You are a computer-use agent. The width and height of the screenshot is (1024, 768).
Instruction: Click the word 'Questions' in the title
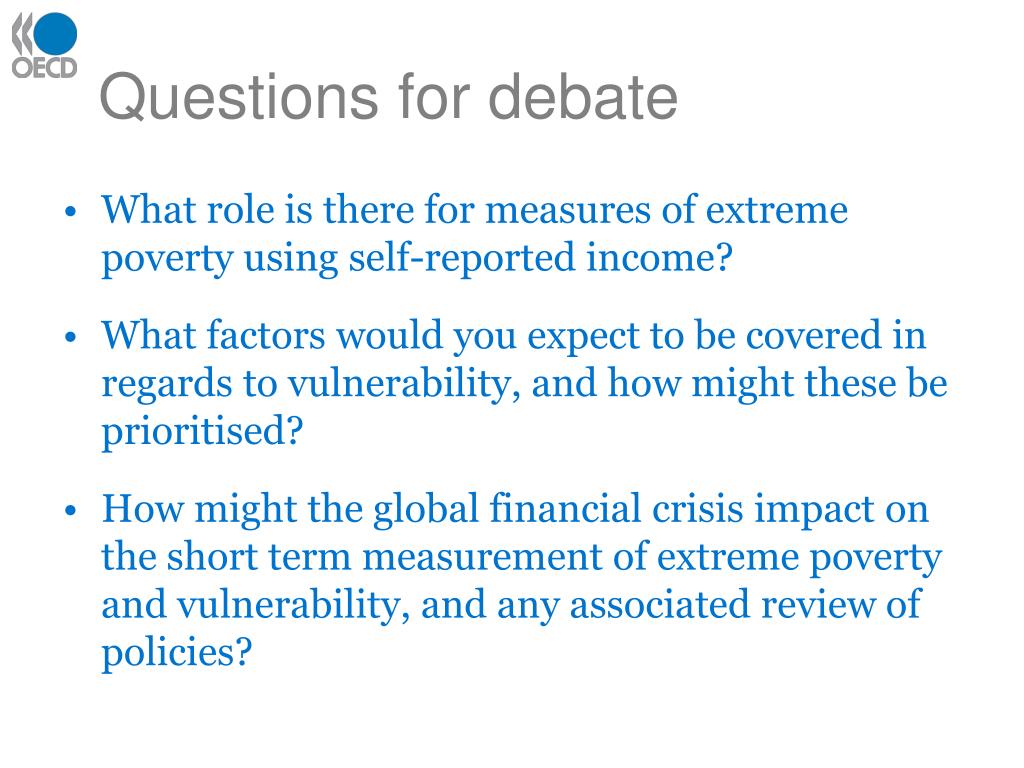(239, 97)
